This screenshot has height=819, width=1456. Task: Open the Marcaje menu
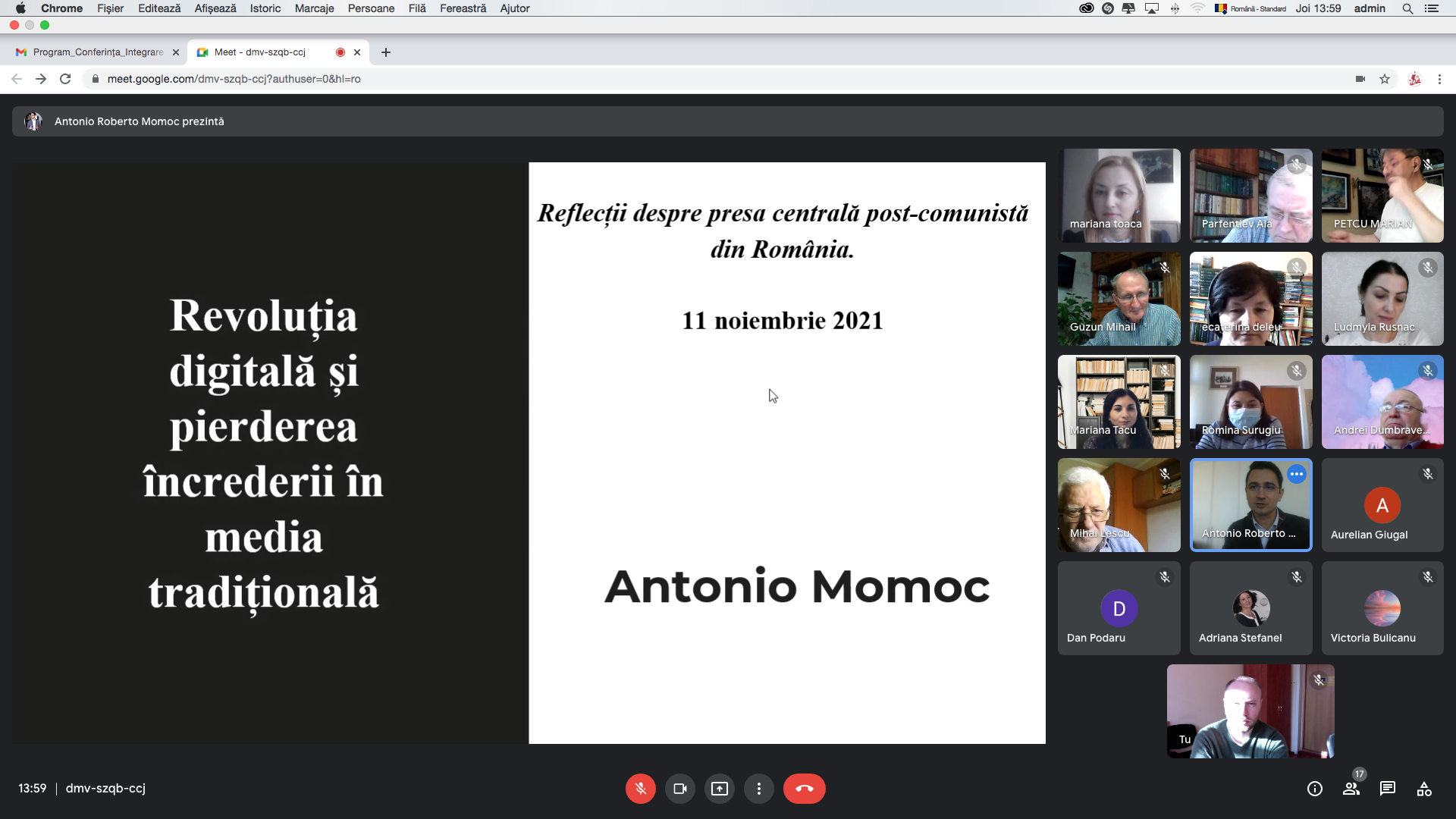click(x=314, y=8)
